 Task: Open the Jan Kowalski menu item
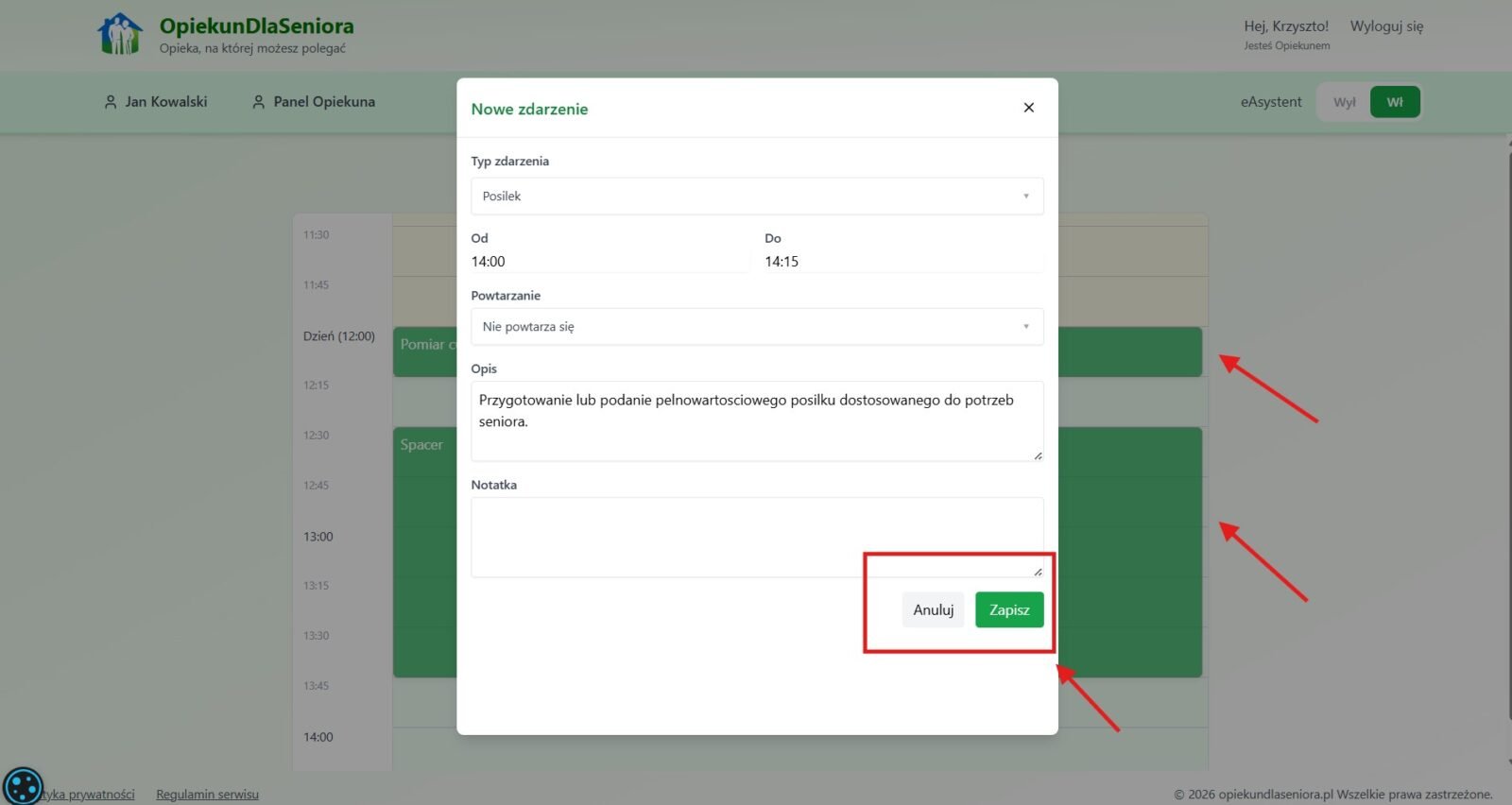tap(165, 102)
